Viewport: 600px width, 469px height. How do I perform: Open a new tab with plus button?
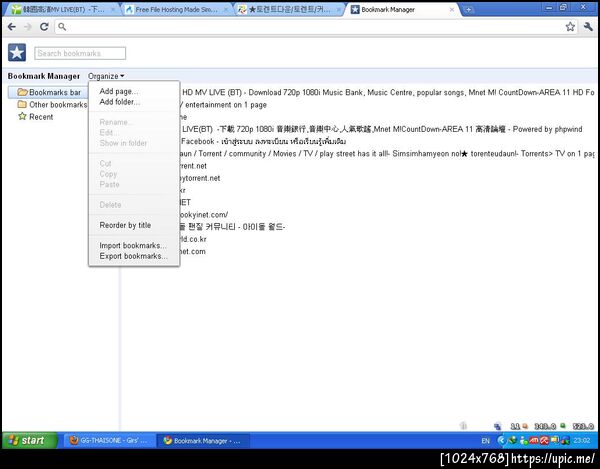(x=468, y=10)
